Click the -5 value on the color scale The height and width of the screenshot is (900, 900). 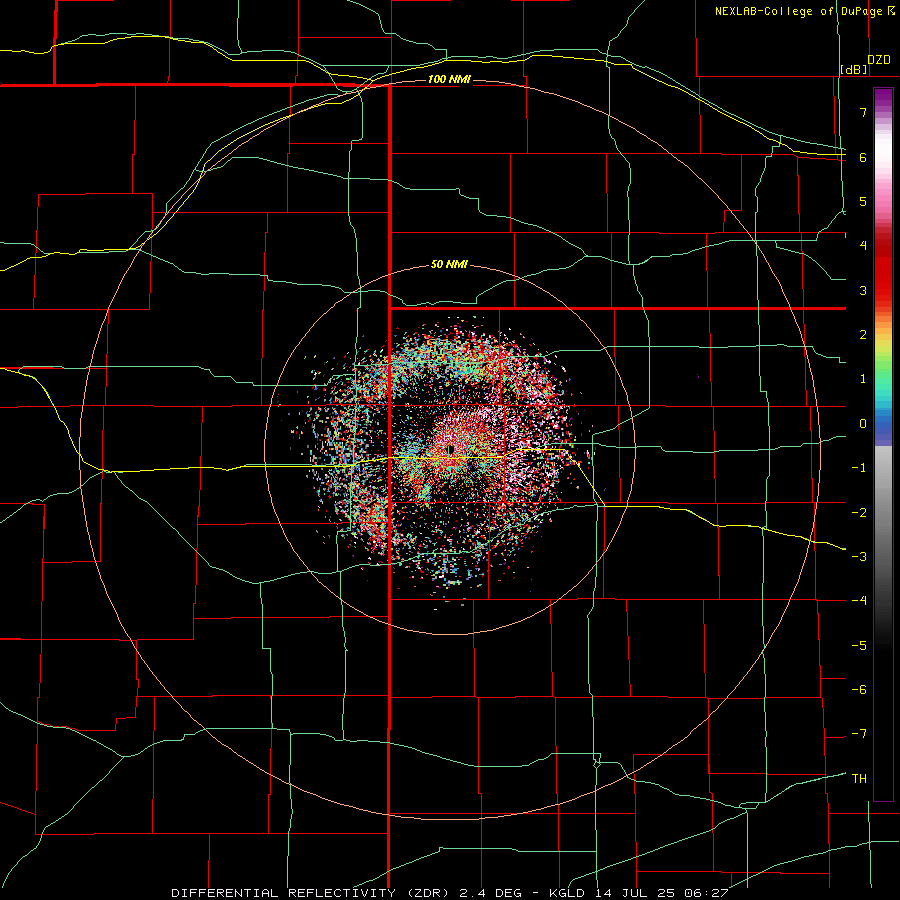click(x=859, y=646)
